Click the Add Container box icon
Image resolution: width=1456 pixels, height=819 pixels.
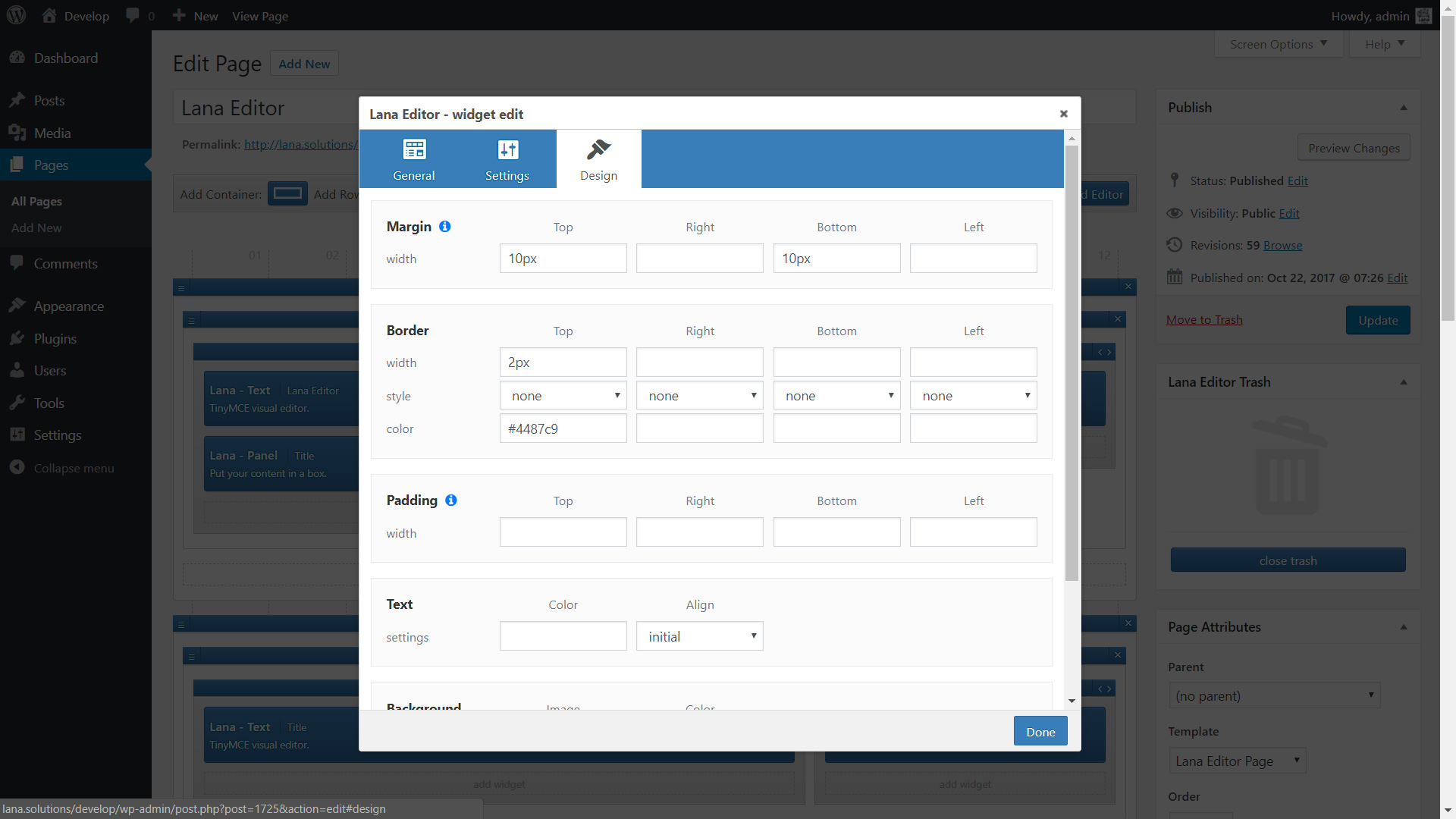point(287,194)
